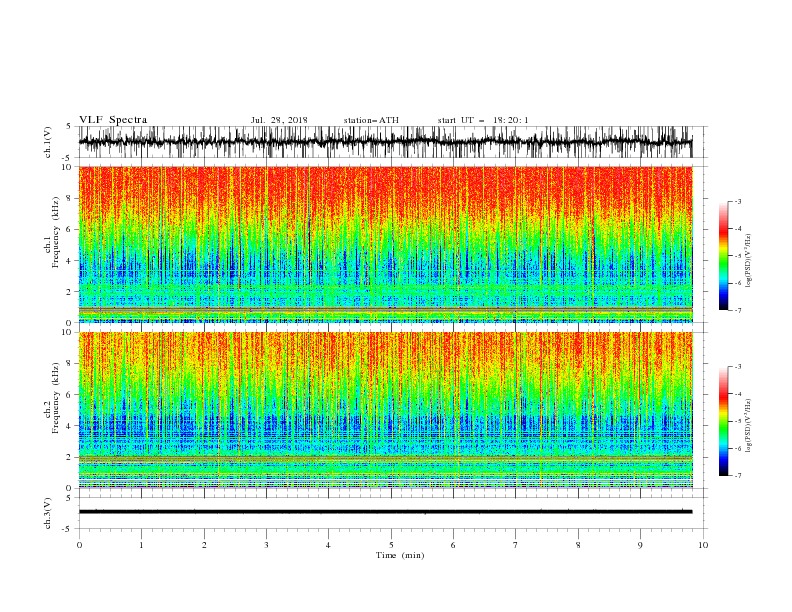
Task: Click the "4" minute tick label
Action: [x=328, y=545]
